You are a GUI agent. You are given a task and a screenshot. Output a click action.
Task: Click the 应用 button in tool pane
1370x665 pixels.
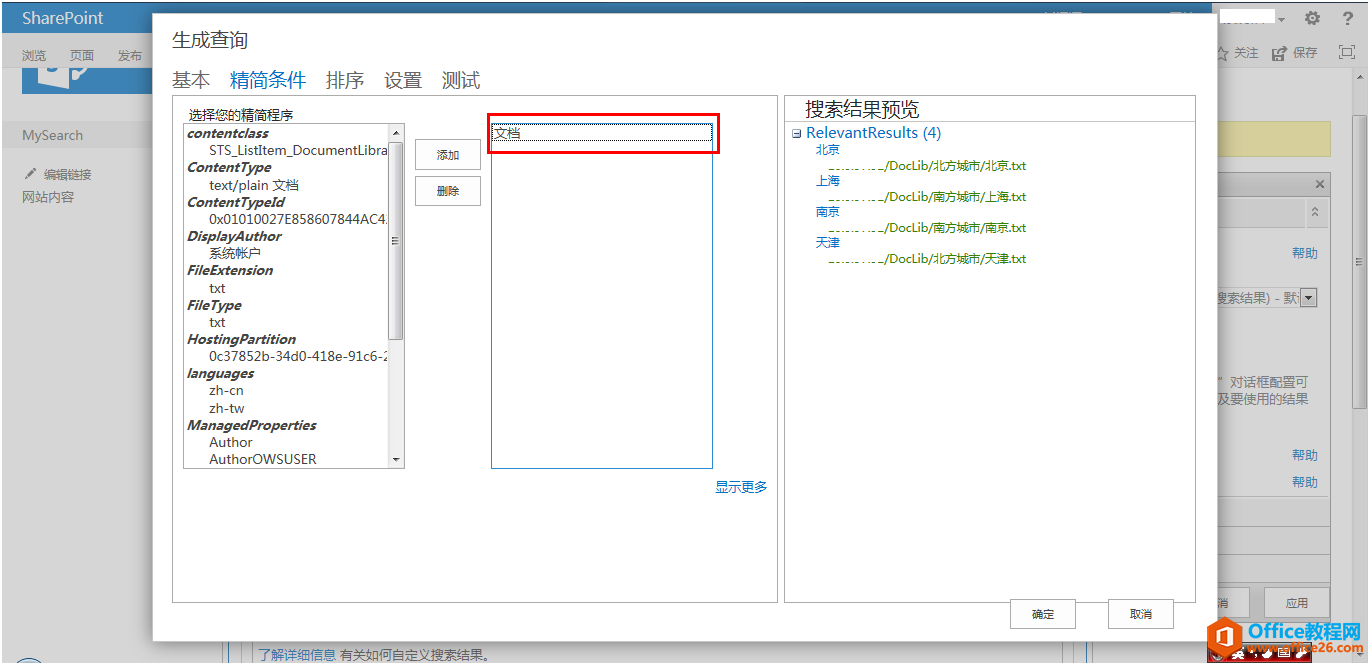1297,603
